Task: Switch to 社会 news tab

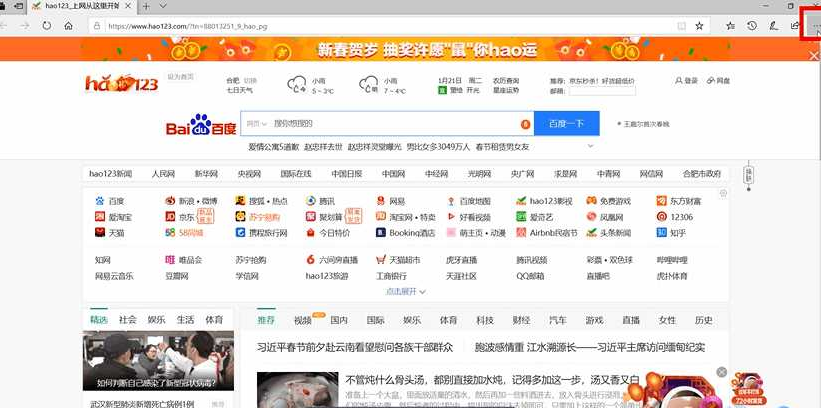Action: tap(127, 319)
